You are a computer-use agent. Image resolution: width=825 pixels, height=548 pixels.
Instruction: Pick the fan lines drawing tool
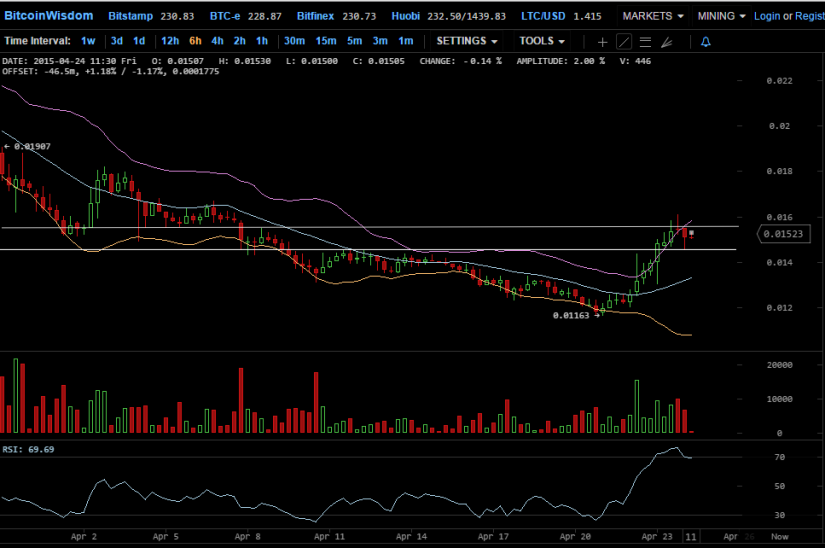pyautogui.click(x=667, y=41)
